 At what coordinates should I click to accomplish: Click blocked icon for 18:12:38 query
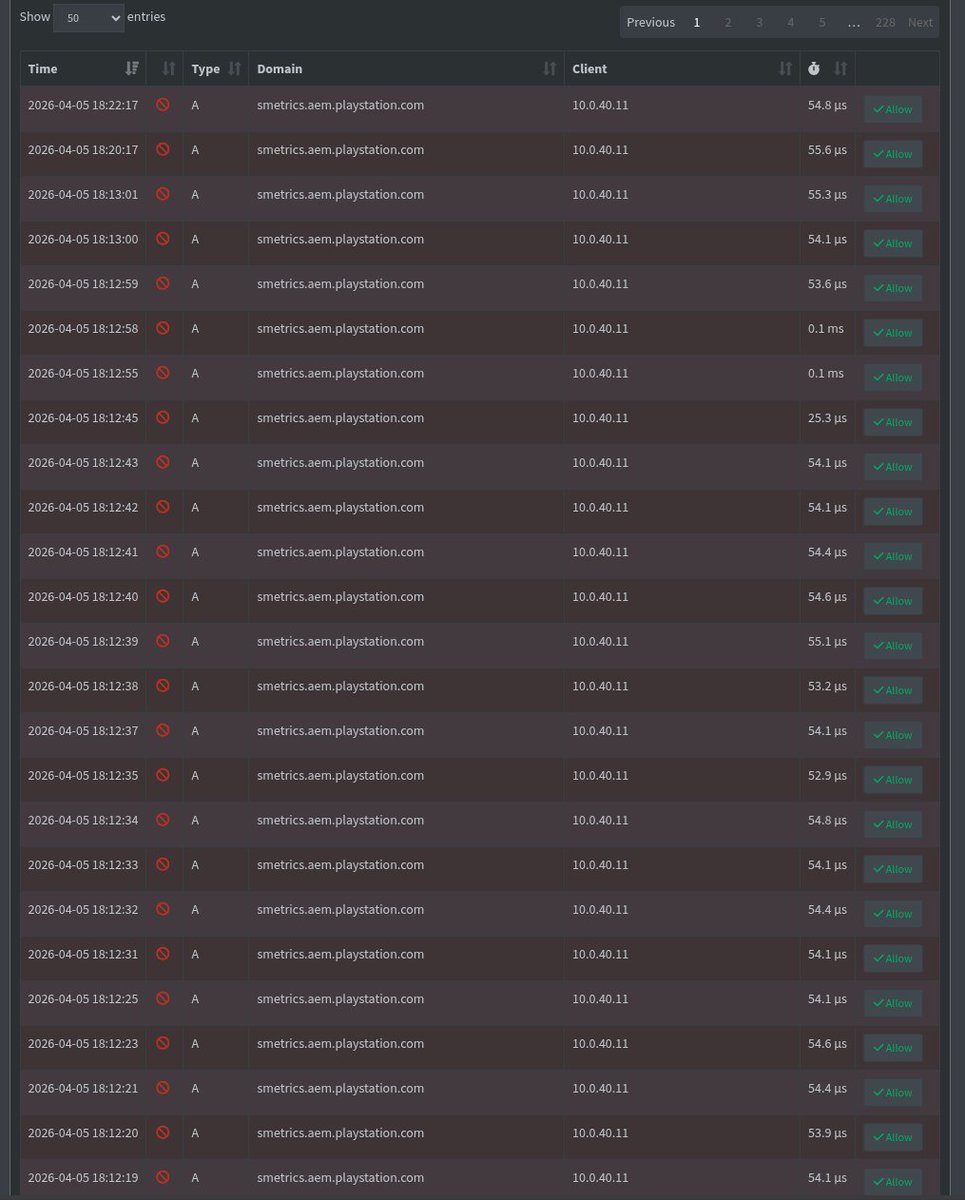pos(163,685)
